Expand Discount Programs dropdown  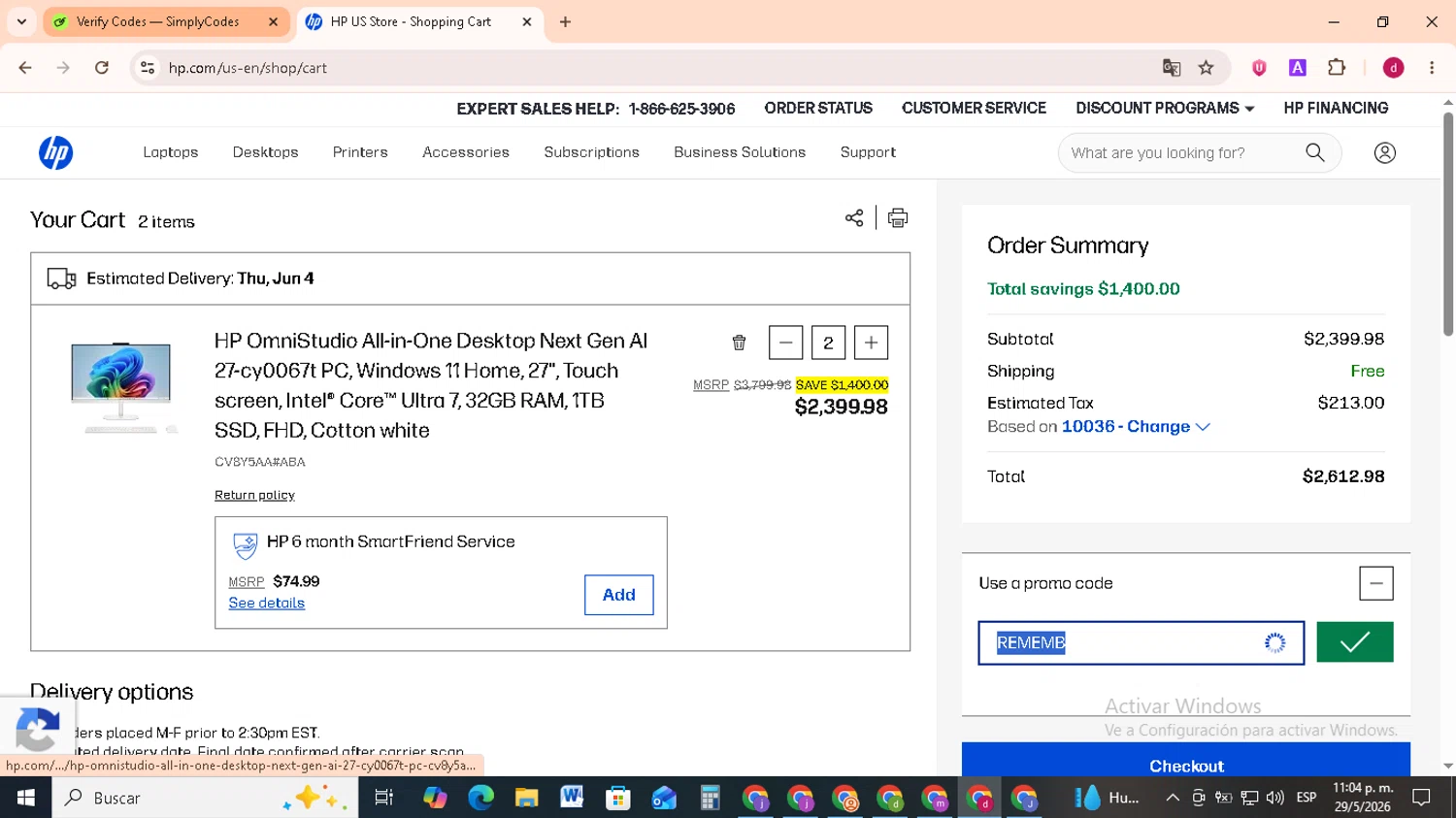(x=1165, y=109)
